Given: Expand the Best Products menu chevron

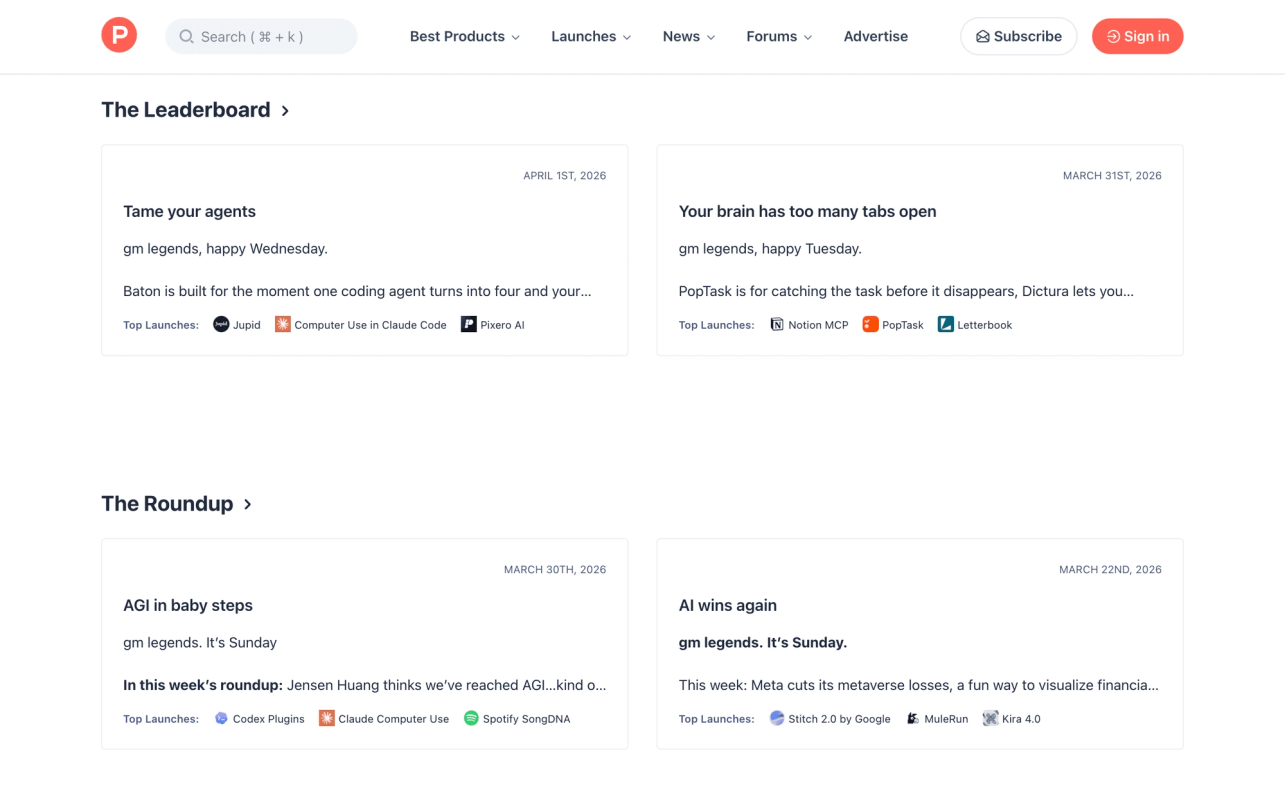Looking at the screenshot, I should click(x=516, y=37).
